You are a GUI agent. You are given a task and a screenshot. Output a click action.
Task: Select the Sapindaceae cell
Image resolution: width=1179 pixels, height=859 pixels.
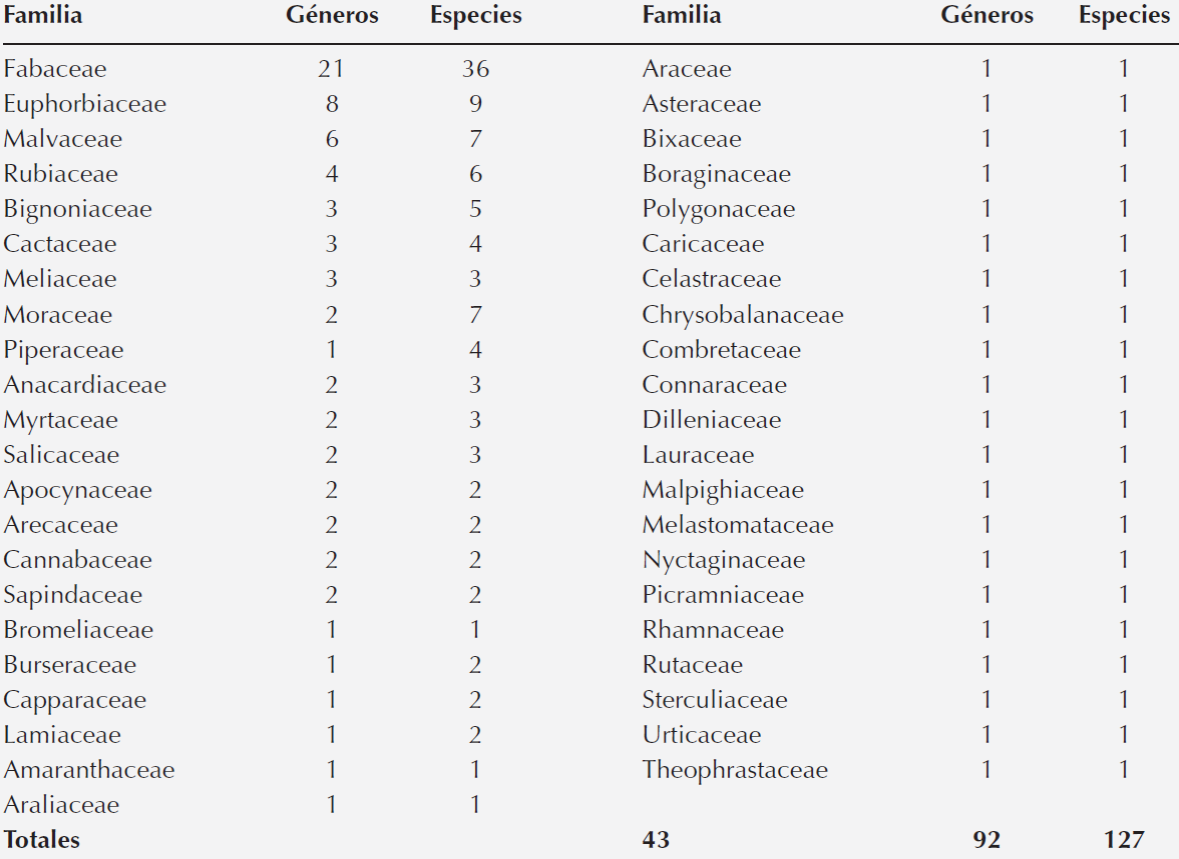pos(73,595)
